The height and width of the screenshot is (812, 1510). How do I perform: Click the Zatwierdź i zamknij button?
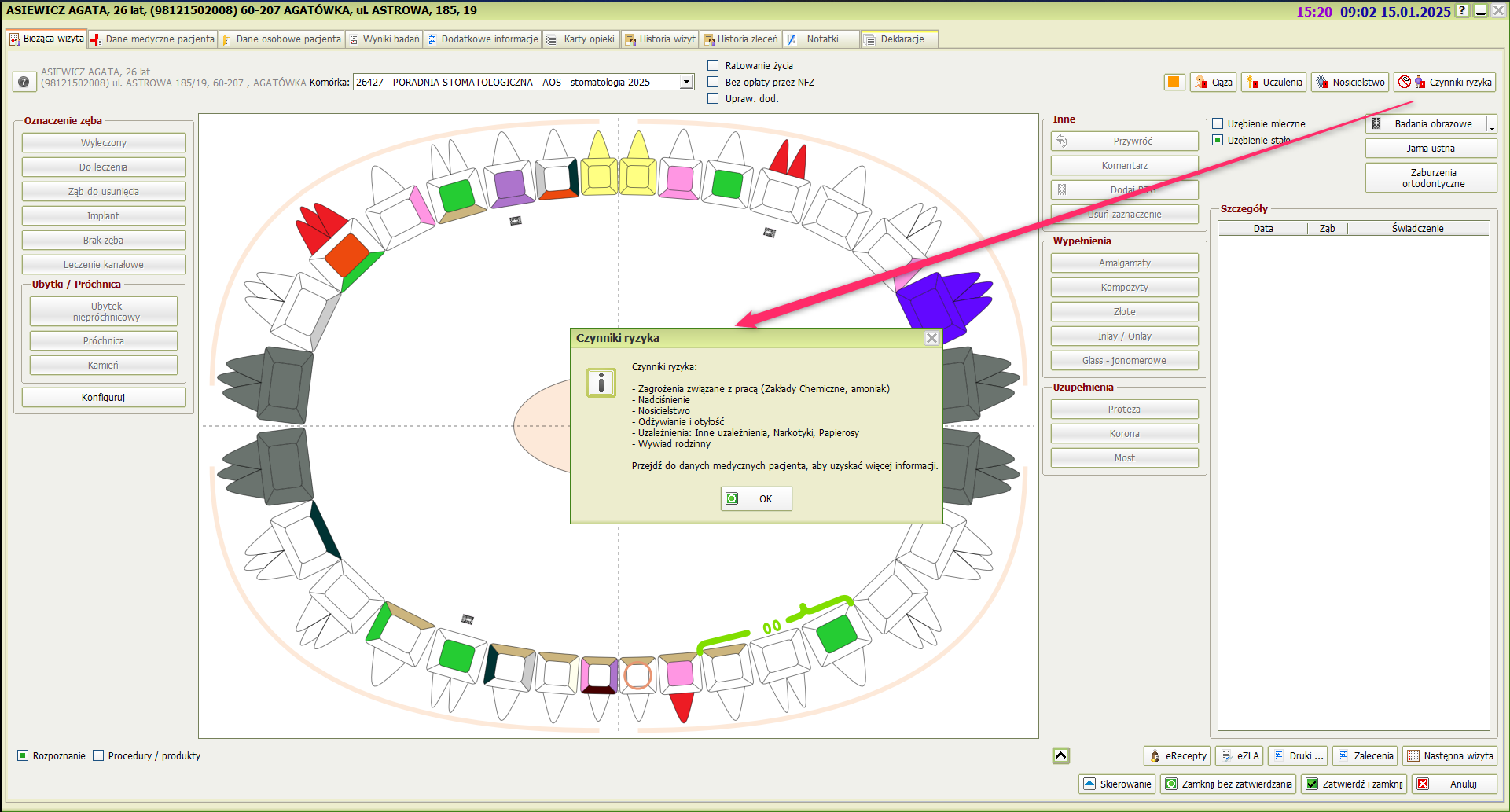click(1354, 784)
